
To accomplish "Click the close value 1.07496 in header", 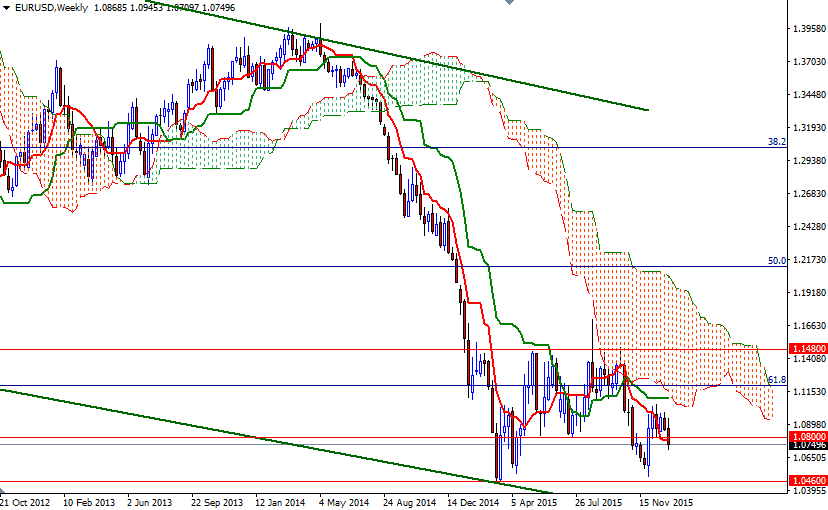I will click(x=218, y=8).
